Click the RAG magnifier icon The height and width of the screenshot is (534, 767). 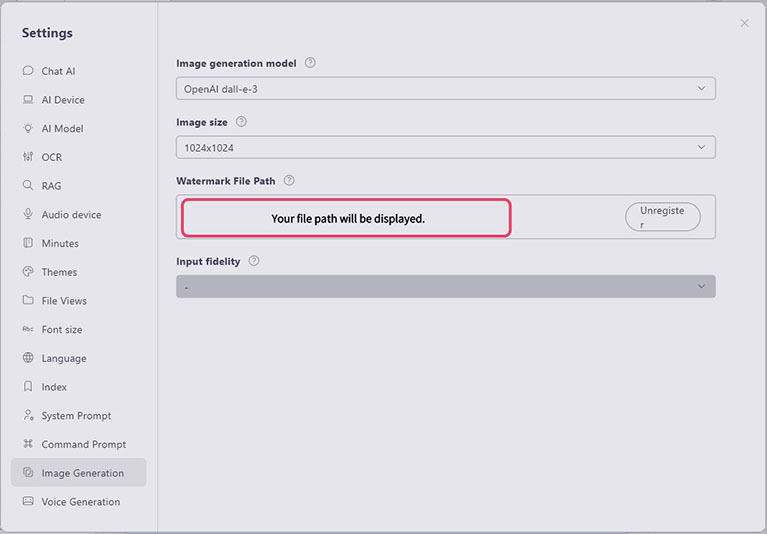point(28,186)
